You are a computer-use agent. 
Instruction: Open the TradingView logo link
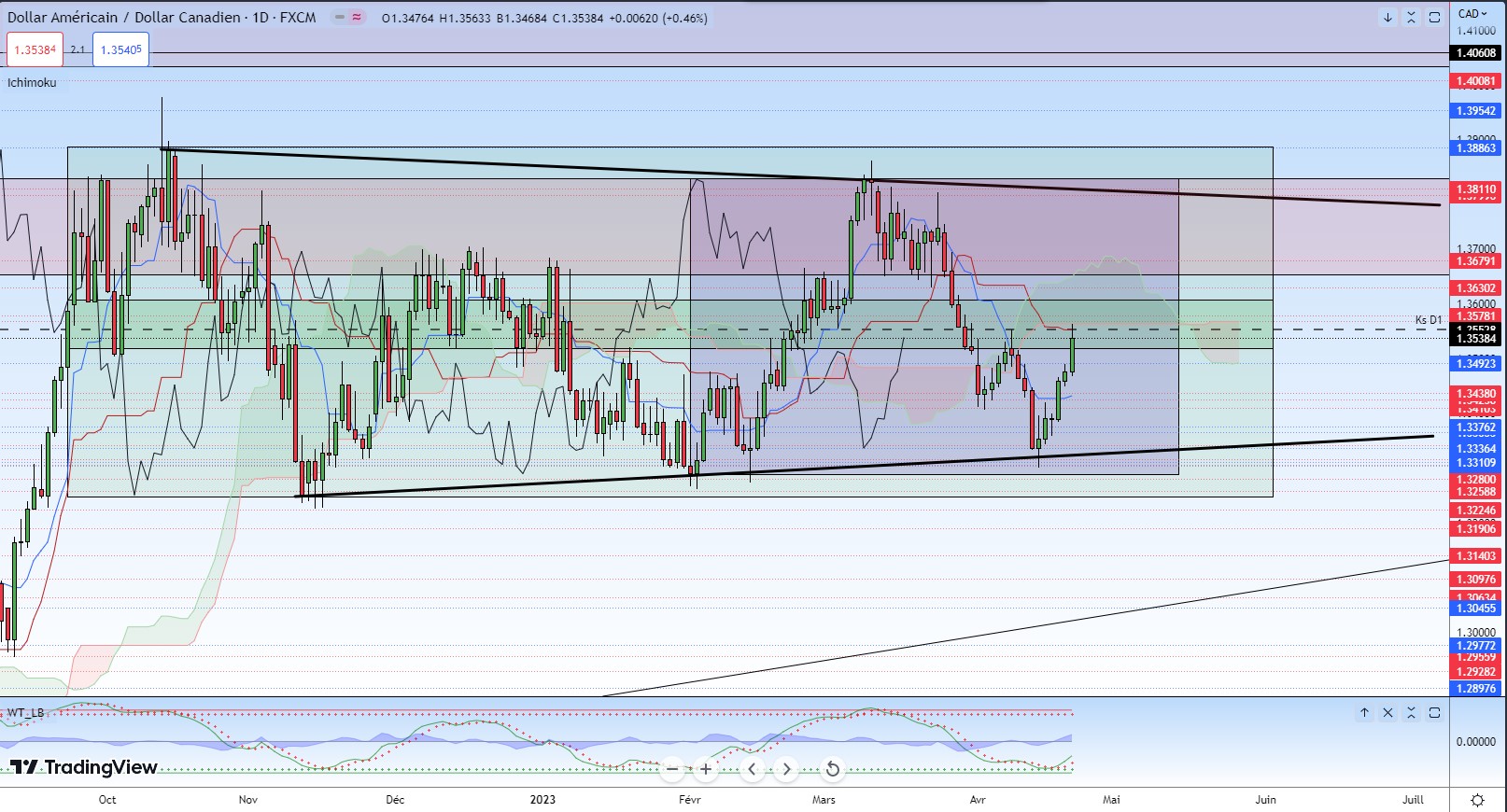tap(83, 767)
